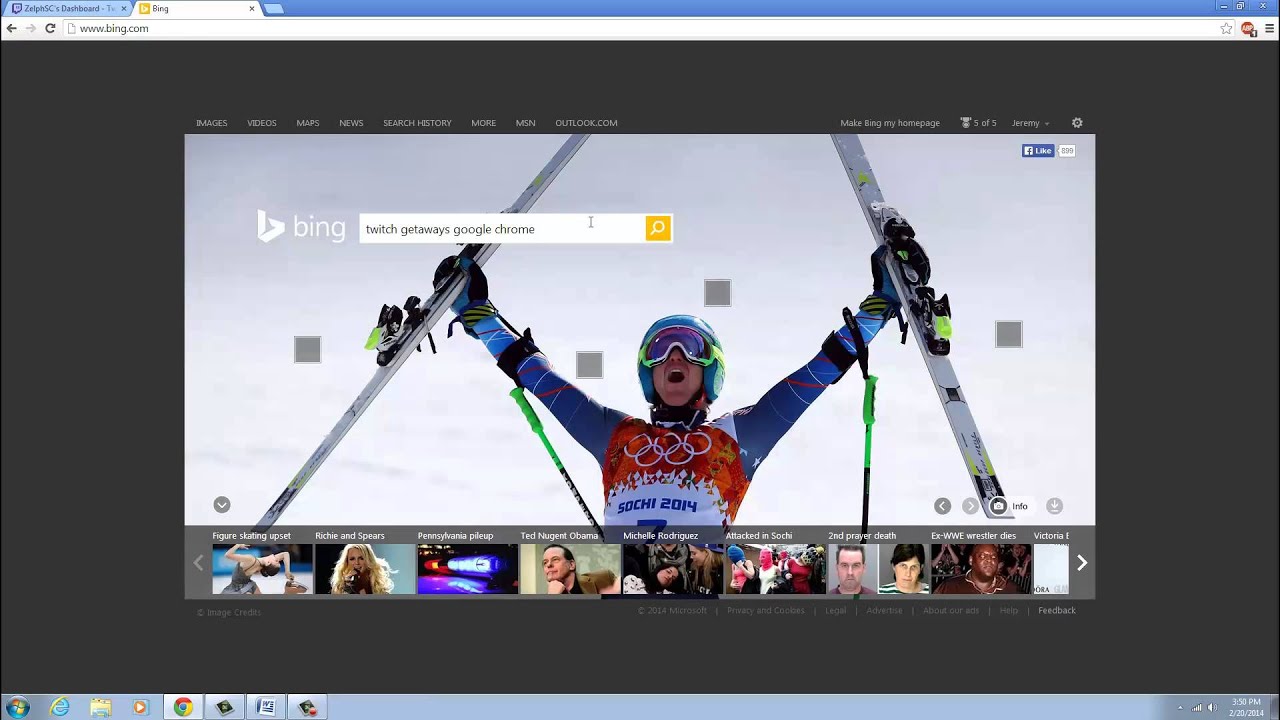This screenshot has height=720, width=1280.
Task: Go to MSN
Action: [525, 123]
